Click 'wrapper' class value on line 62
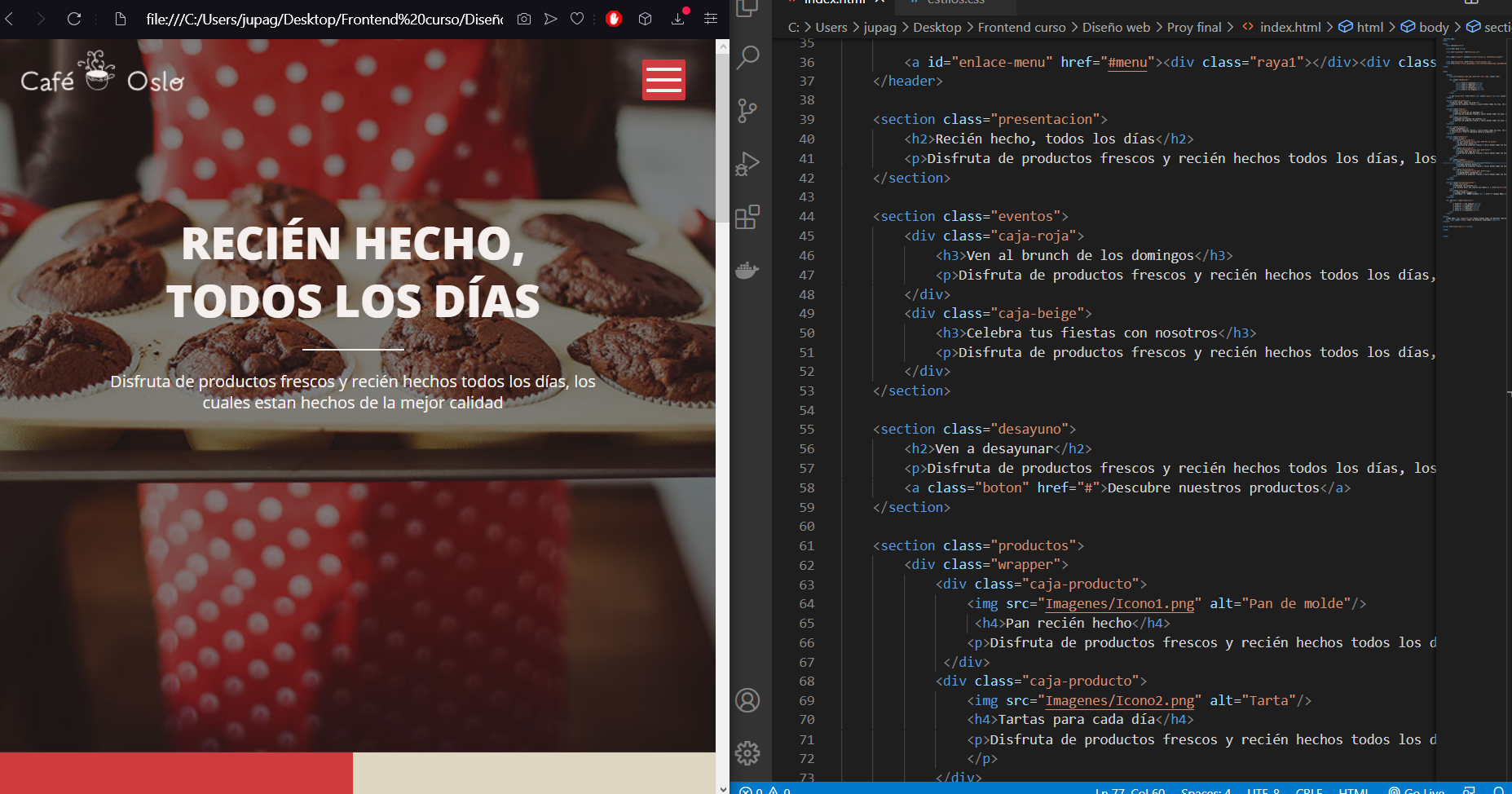 tap(1025, 564)
